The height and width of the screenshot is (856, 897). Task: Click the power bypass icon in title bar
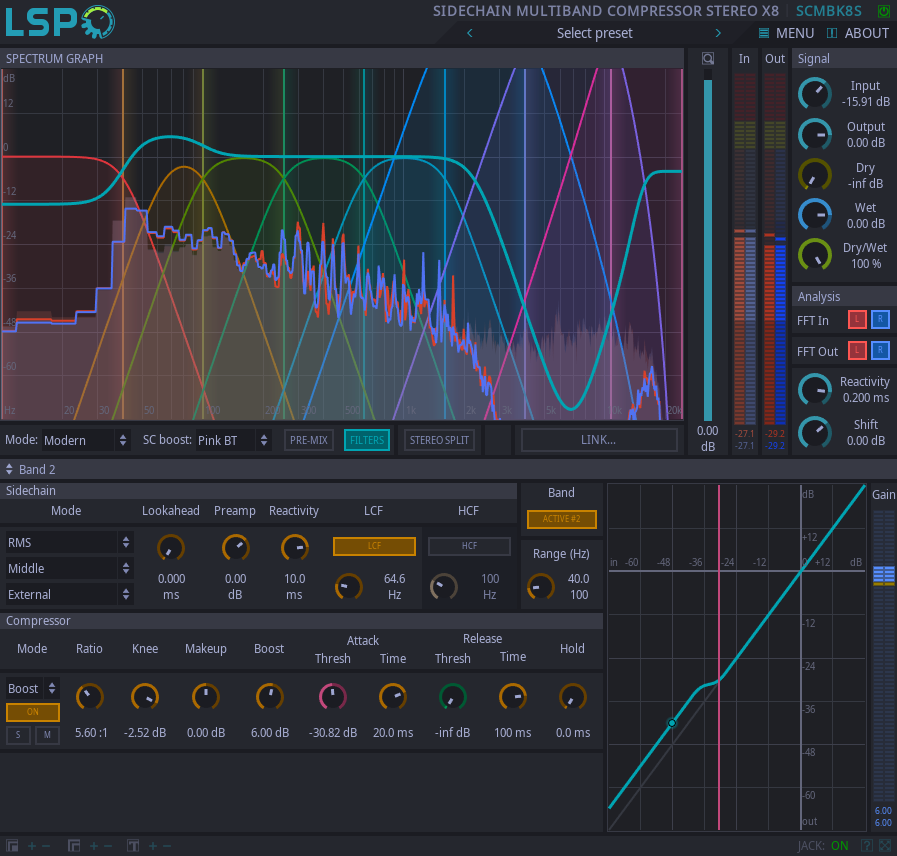click(x=883, y=11)
